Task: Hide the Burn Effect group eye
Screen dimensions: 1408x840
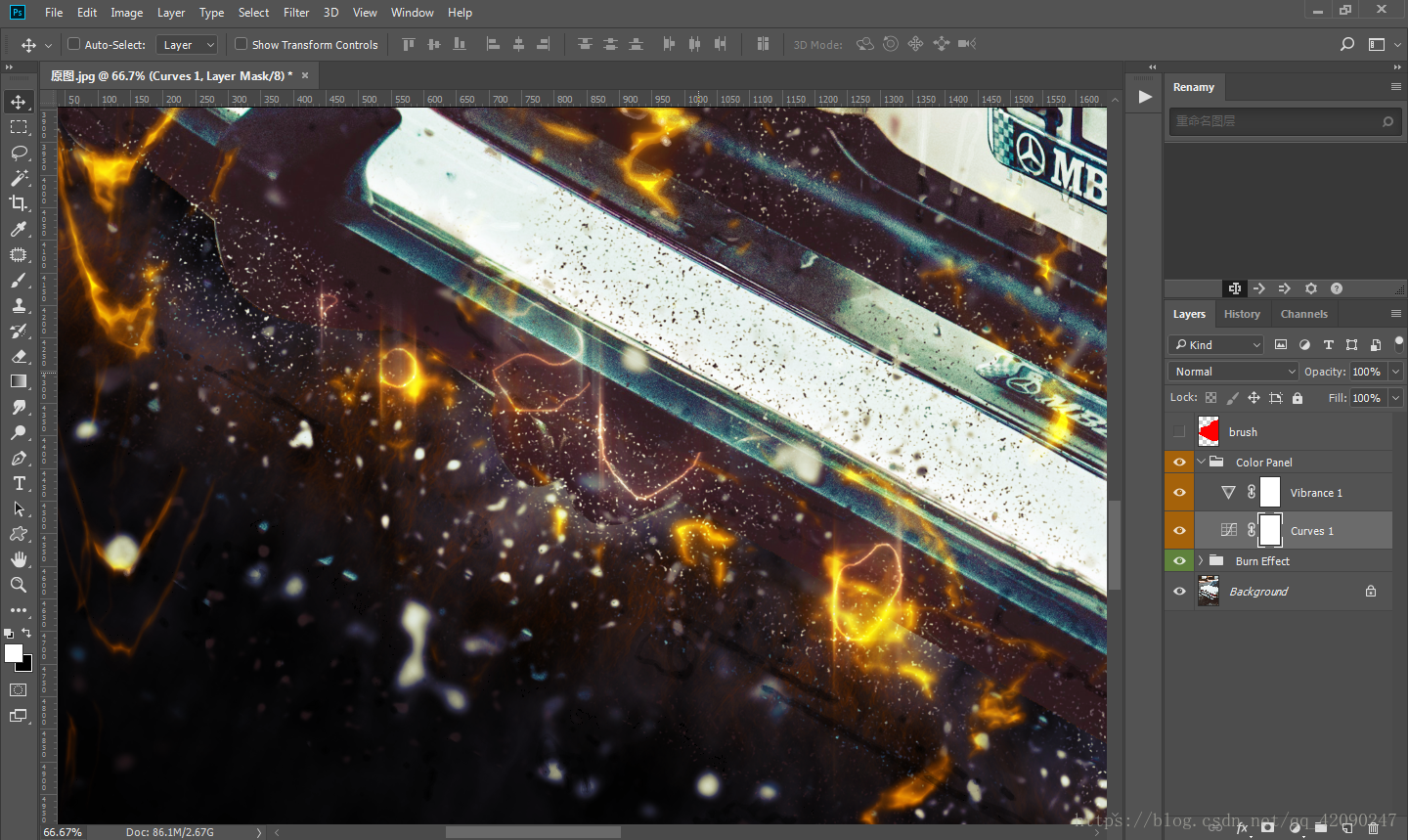Action: pos(1179,560)
